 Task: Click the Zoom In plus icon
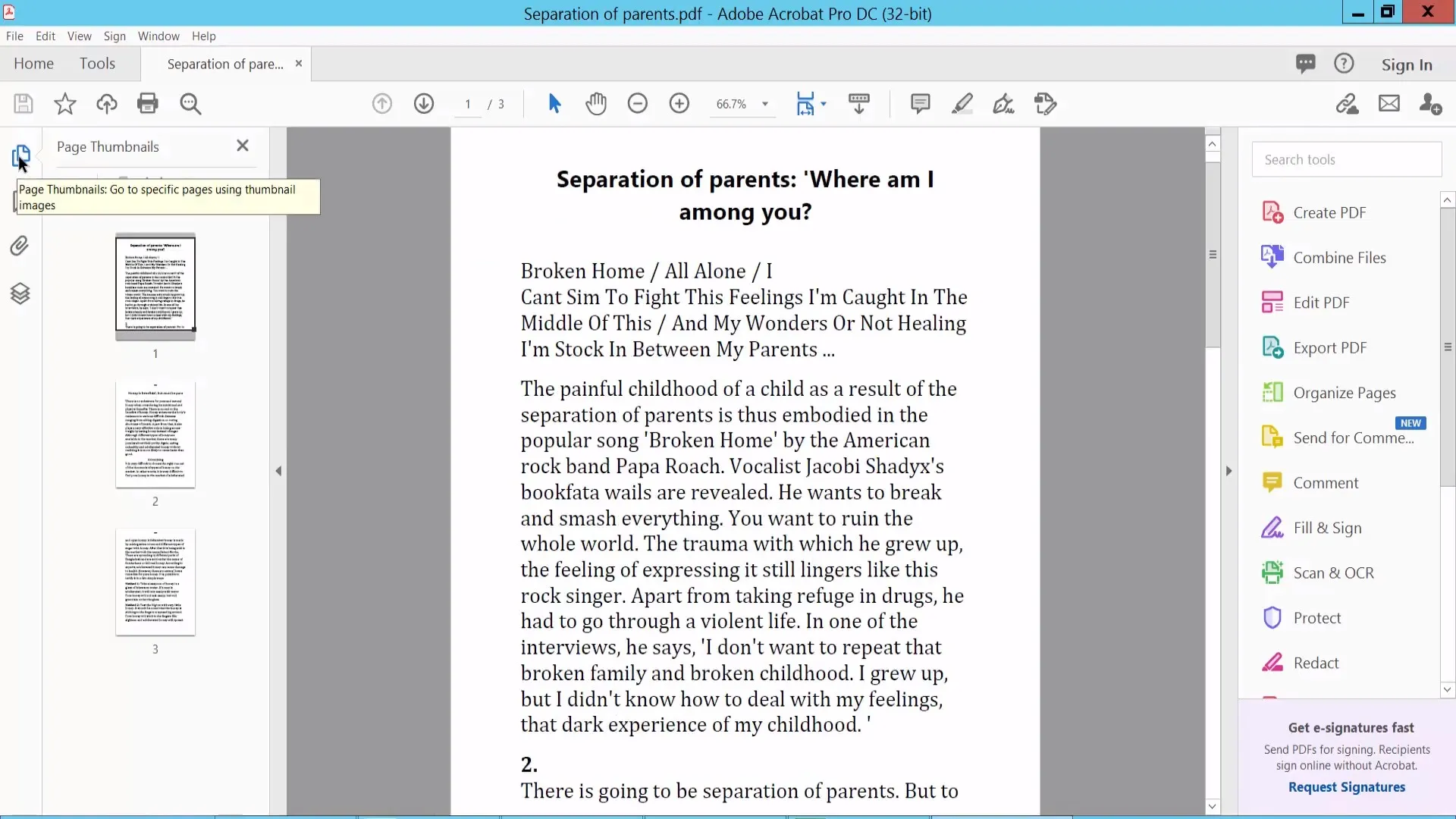click(x=679, y=104)
